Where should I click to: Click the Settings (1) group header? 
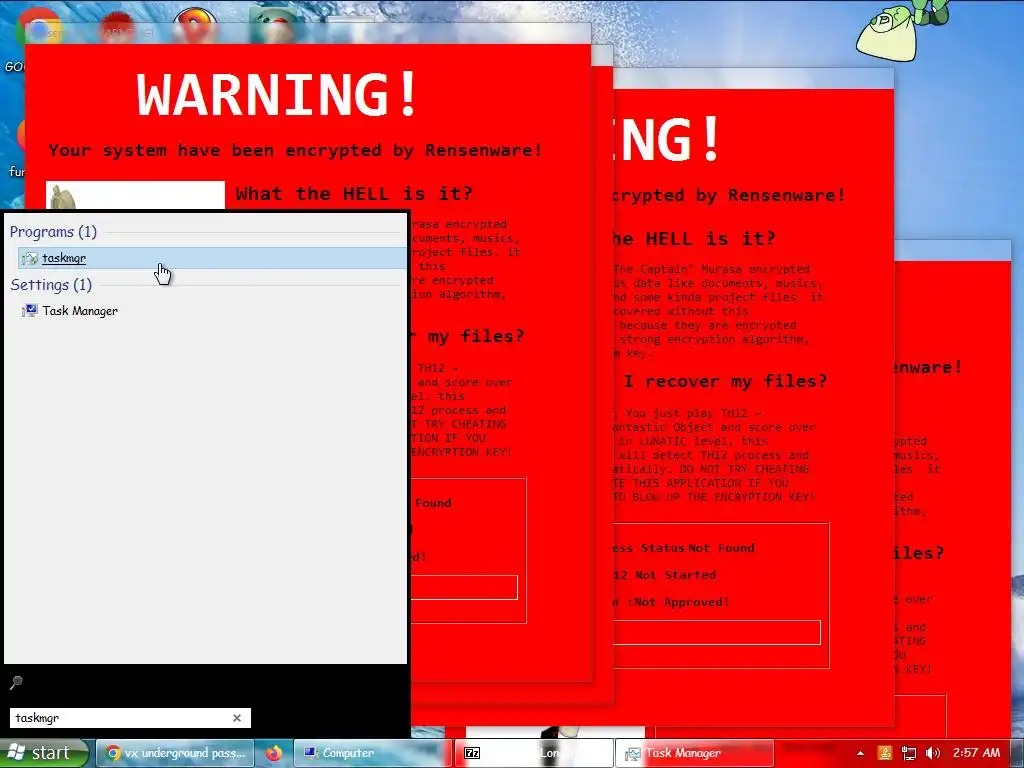tap(51, 285)
